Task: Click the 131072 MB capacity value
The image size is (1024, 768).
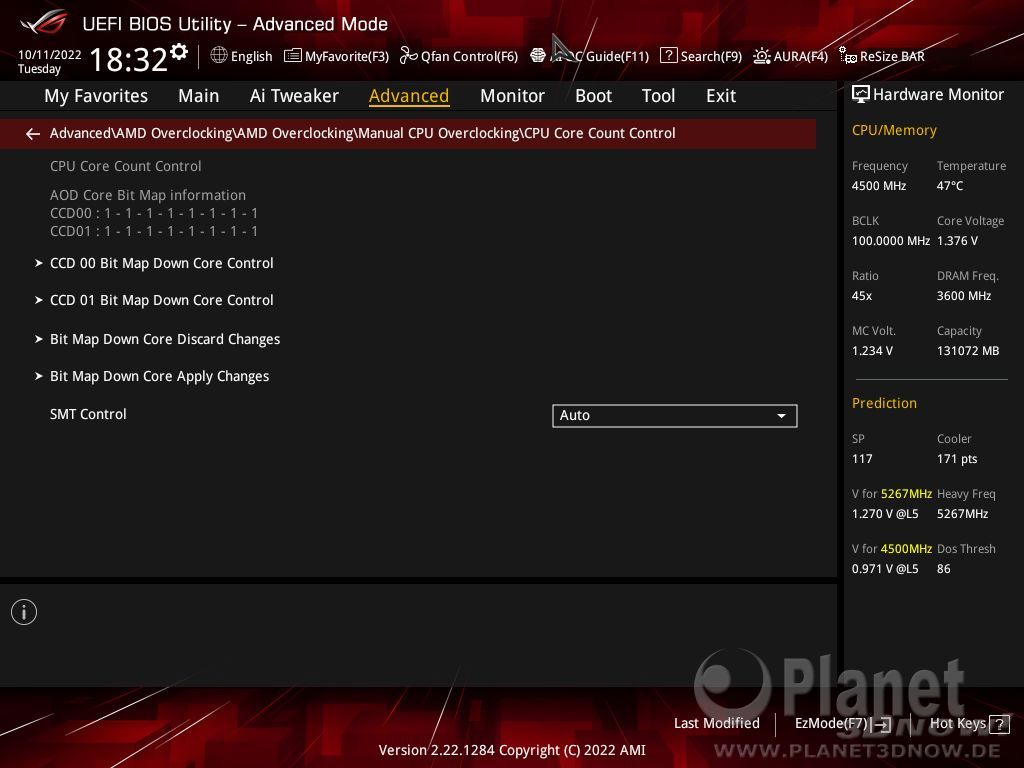Action: tap(968, 351)
